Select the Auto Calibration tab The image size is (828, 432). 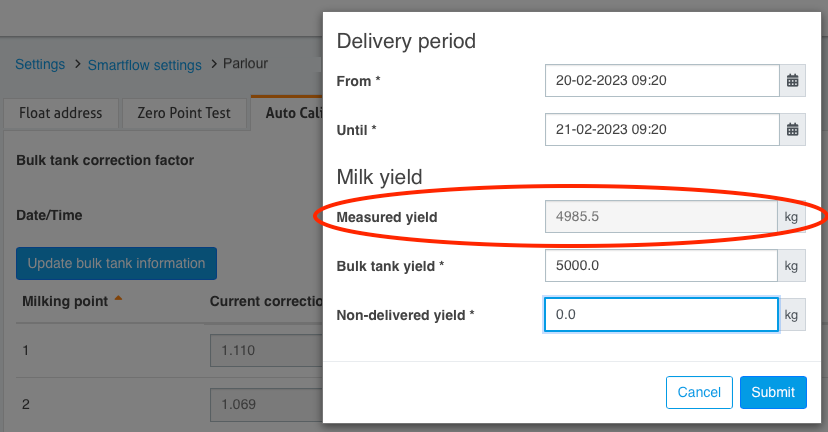point(287,112)
